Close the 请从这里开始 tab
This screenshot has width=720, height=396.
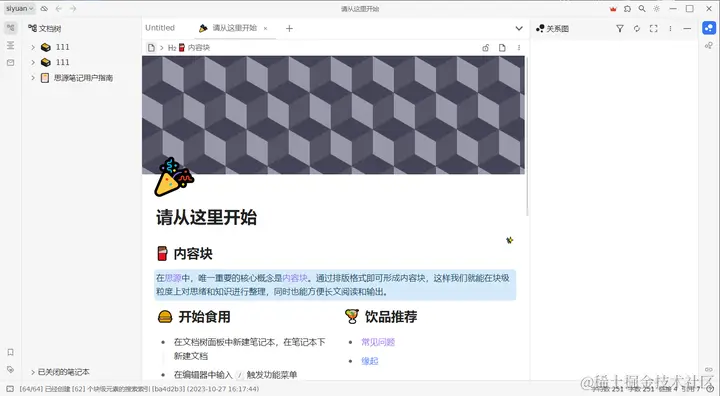coord(265,28)
